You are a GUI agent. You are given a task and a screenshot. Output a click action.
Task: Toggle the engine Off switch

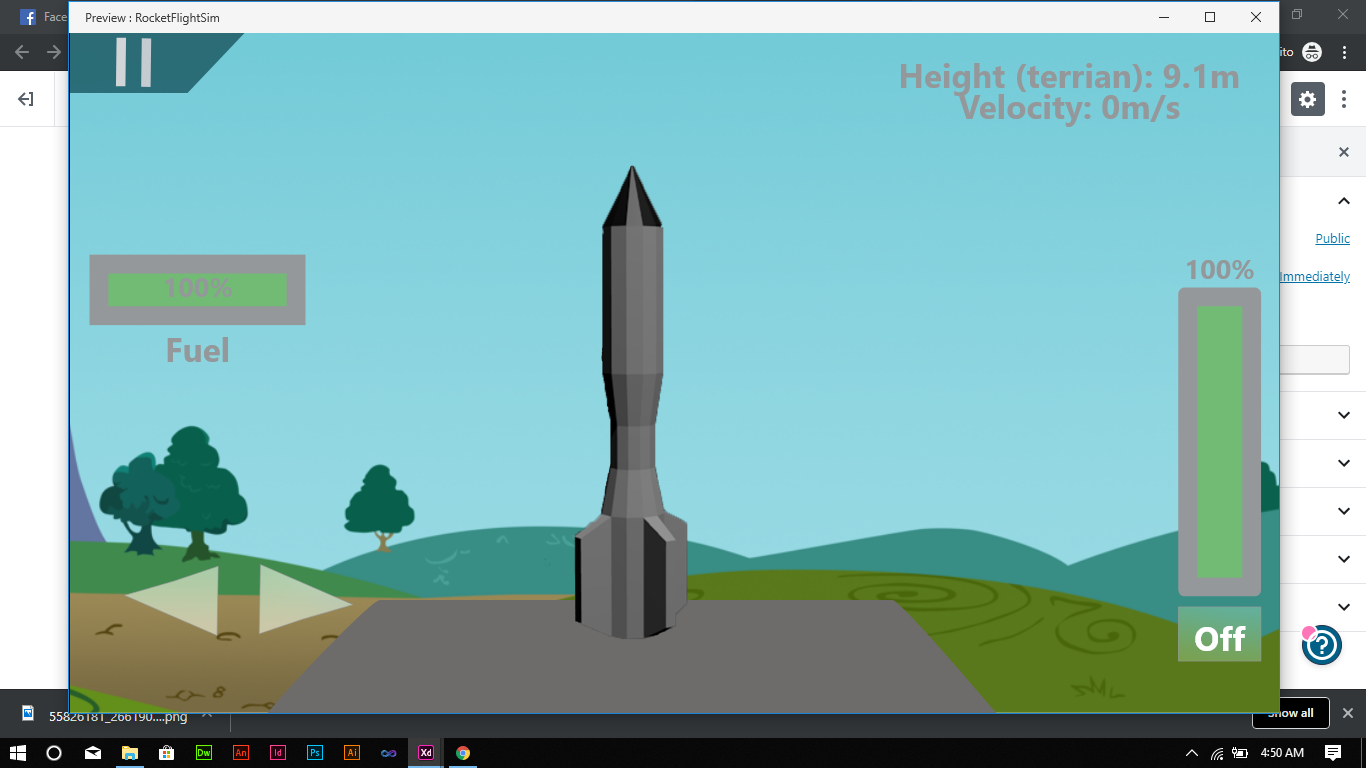coord(1219,636)
